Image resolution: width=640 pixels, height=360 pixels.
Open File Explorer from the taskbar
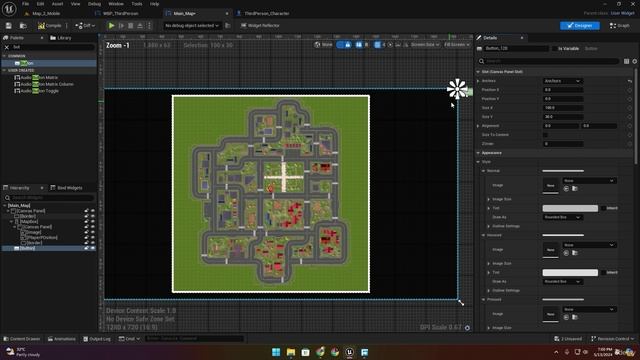coord(291,352)
